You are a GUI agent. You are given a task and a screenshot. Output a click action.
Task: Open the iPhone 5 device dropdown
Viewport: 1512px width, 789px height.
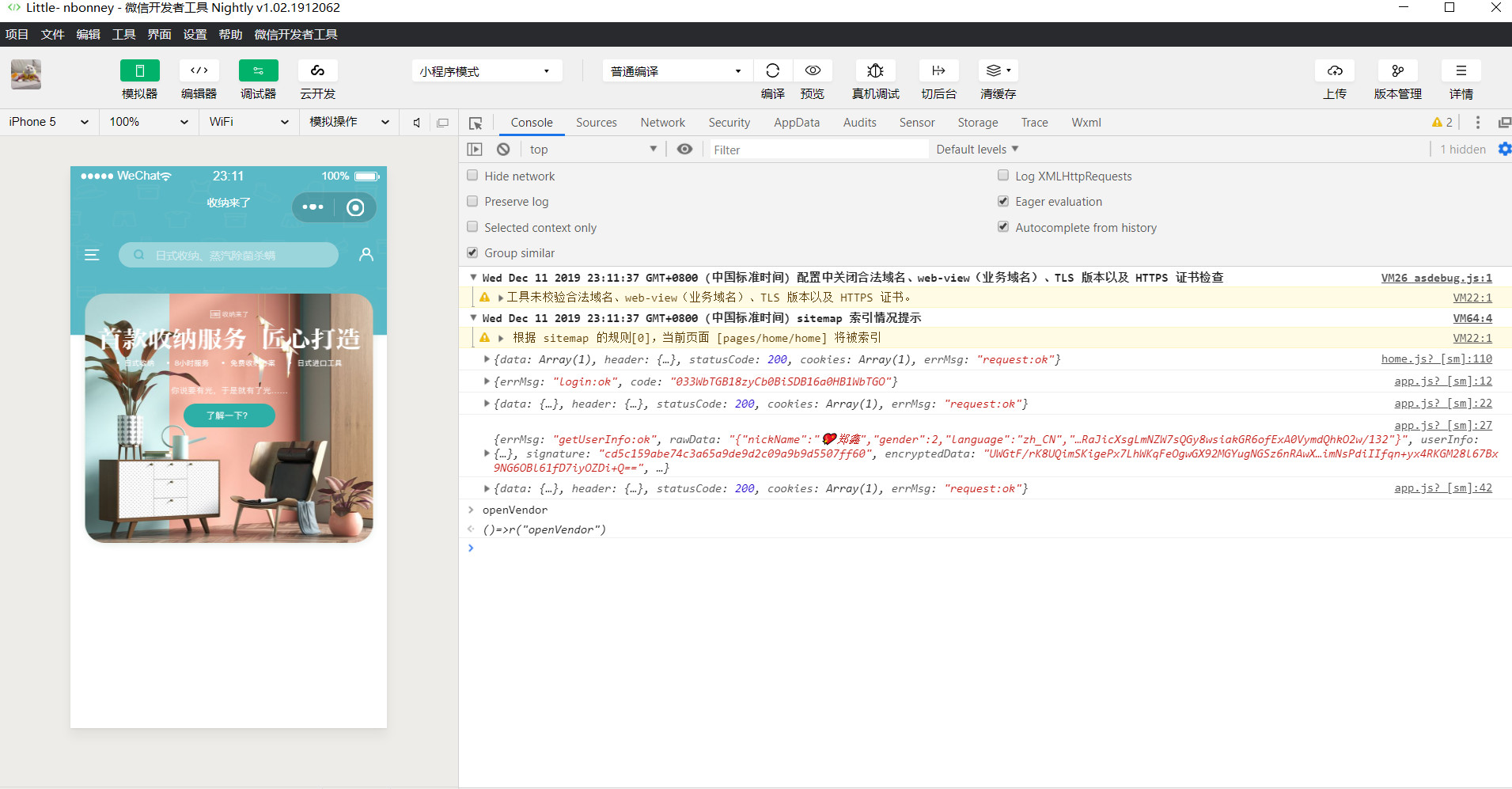tap(48, 122)
